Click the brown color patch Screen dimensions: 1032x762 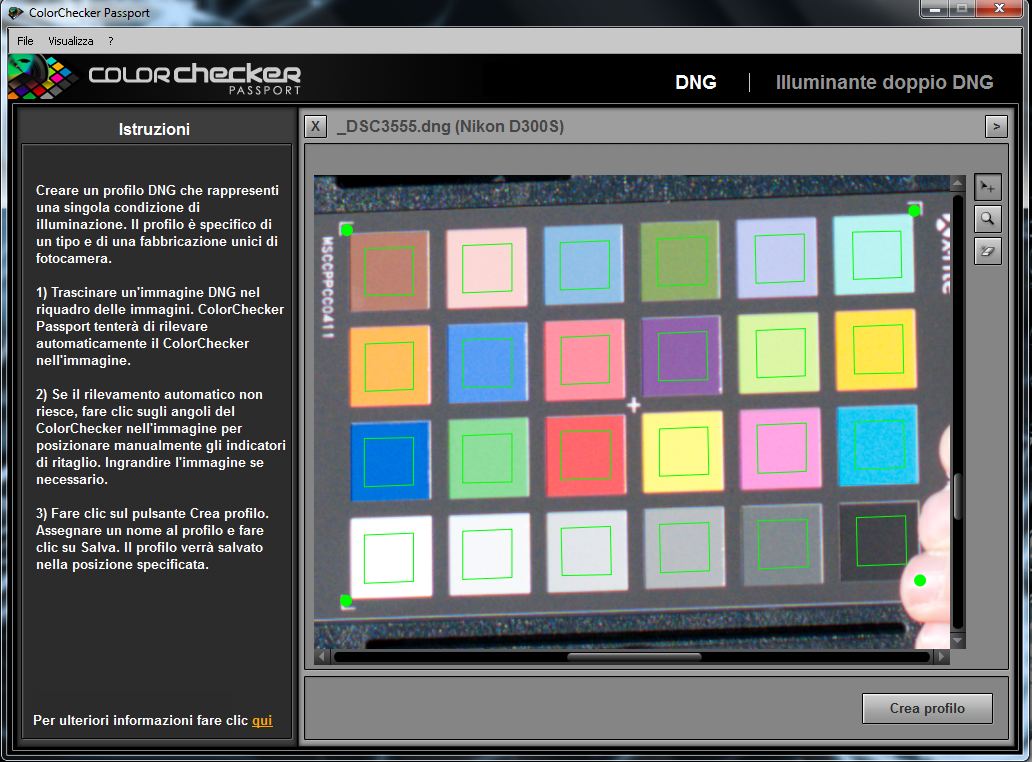pos(389,270)
